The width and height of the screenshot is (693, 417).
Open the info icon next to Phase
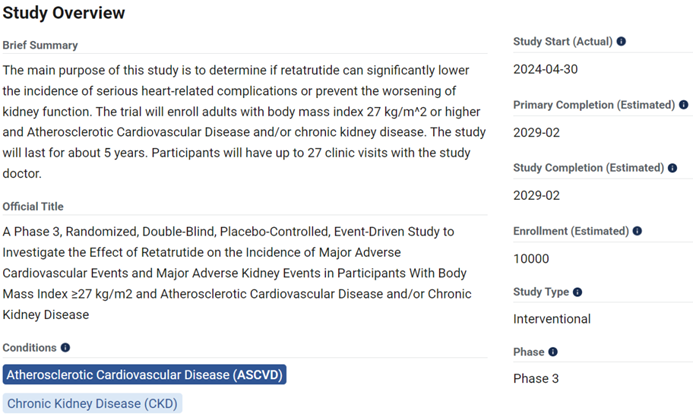[x=553, y=352]
